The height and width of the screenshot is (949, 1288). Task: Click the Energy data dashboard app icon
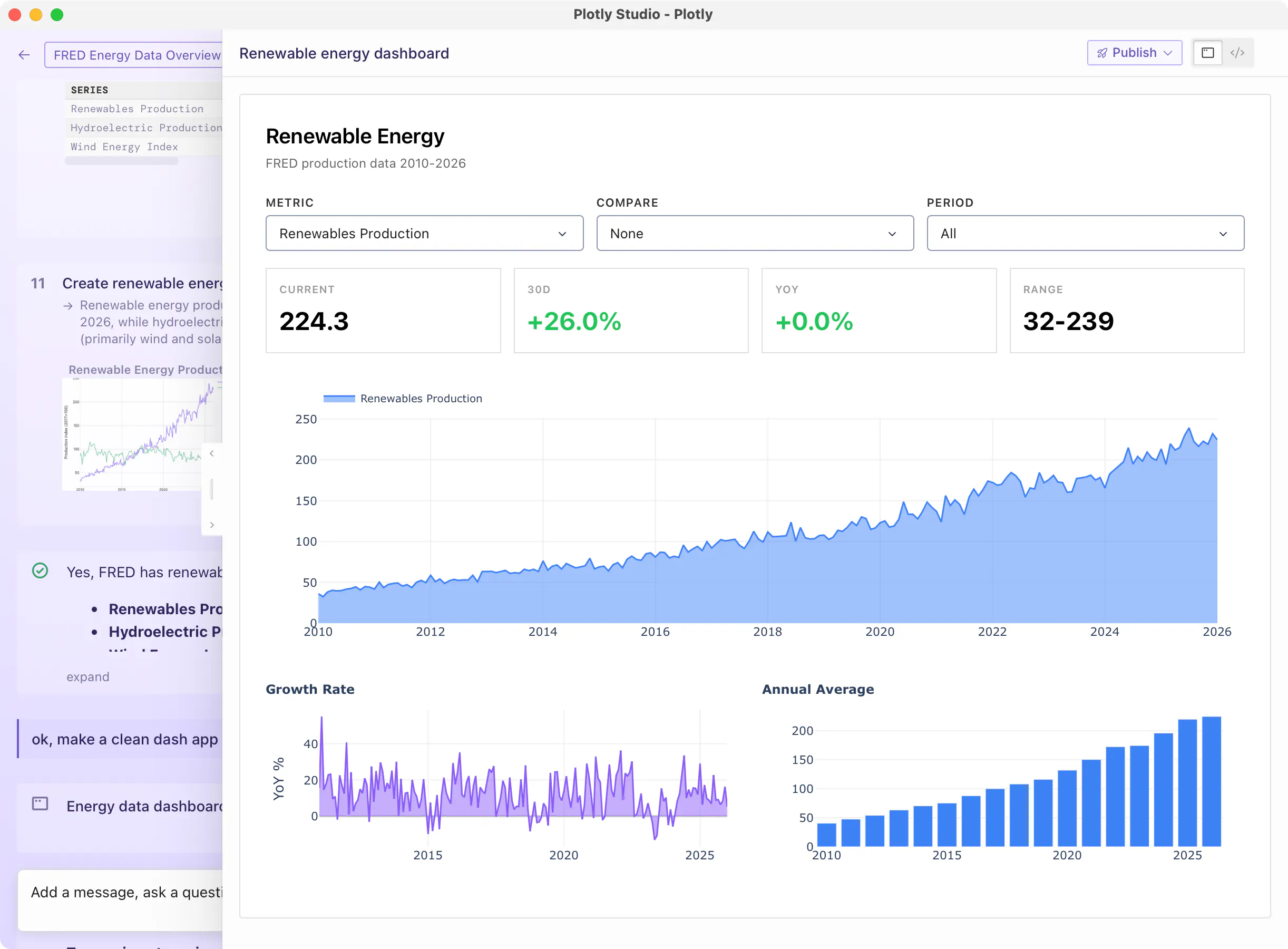pyautogui.click(x=40, y=803)
